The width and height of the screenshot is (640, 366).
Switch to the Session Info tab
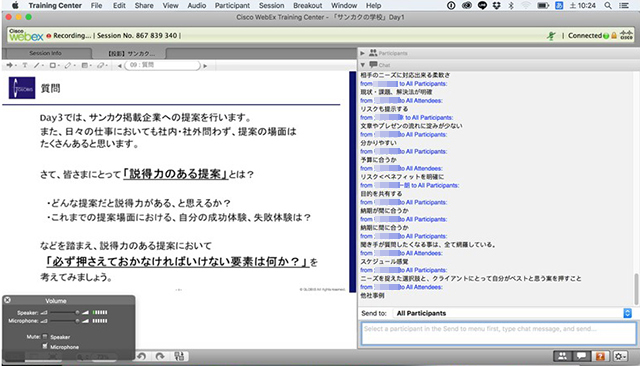(46, 53)
